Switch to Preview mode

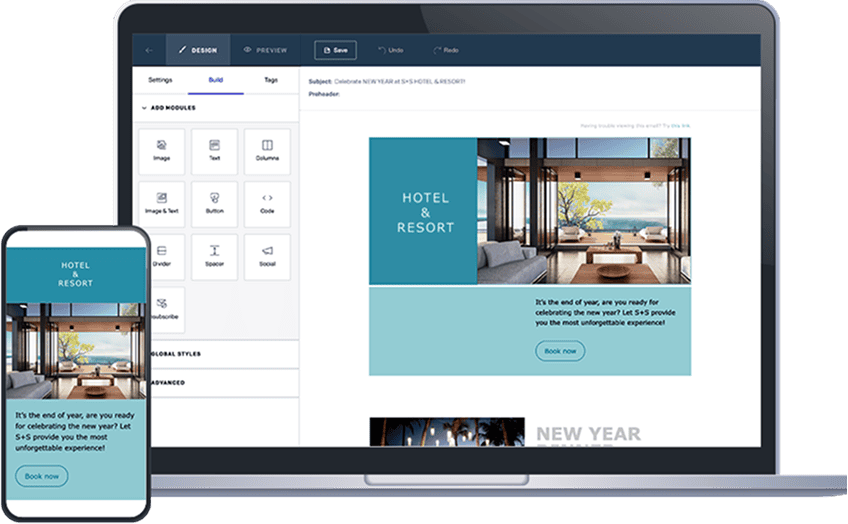point(265,50)
